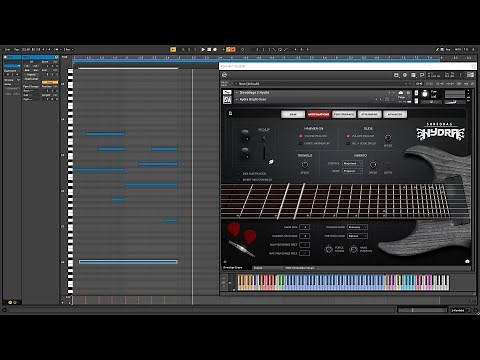Open Kontakt workspace panel menu
Viewport: 480px width, 360px height.
(413, 75)
